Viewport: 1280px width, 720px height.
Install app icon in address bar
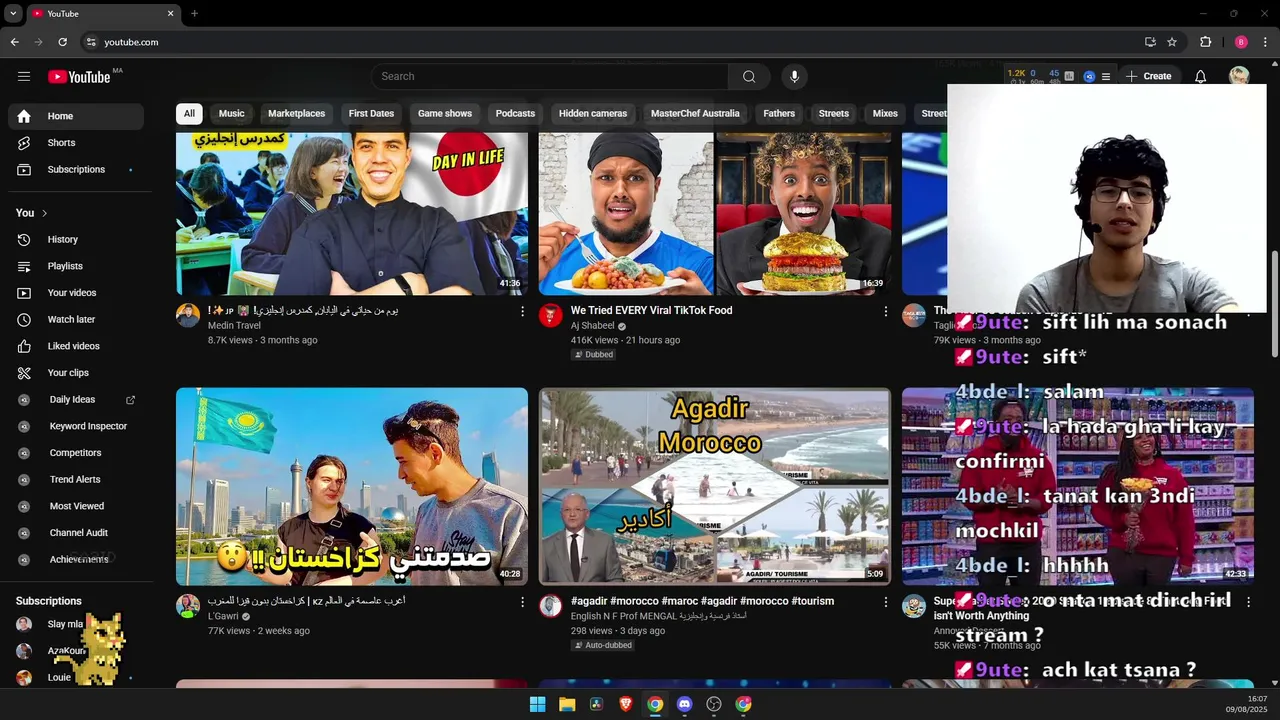click(x=1150, y=42)
